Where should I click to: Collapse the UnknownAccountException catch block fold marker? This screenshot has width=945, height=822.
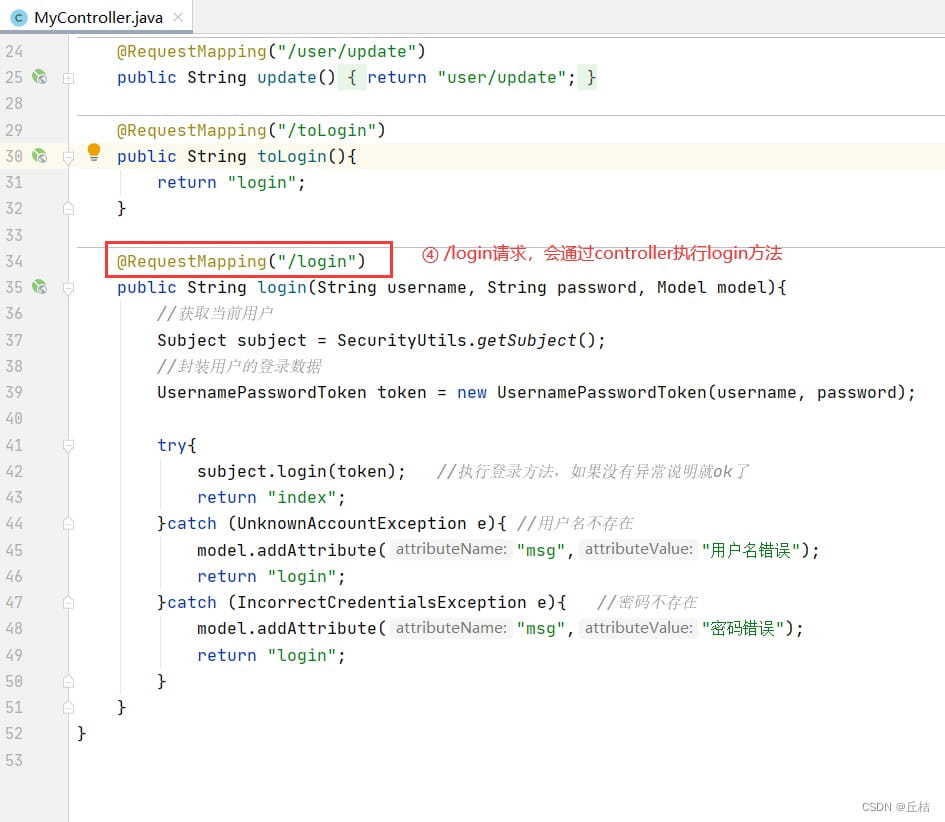point(68,523)
